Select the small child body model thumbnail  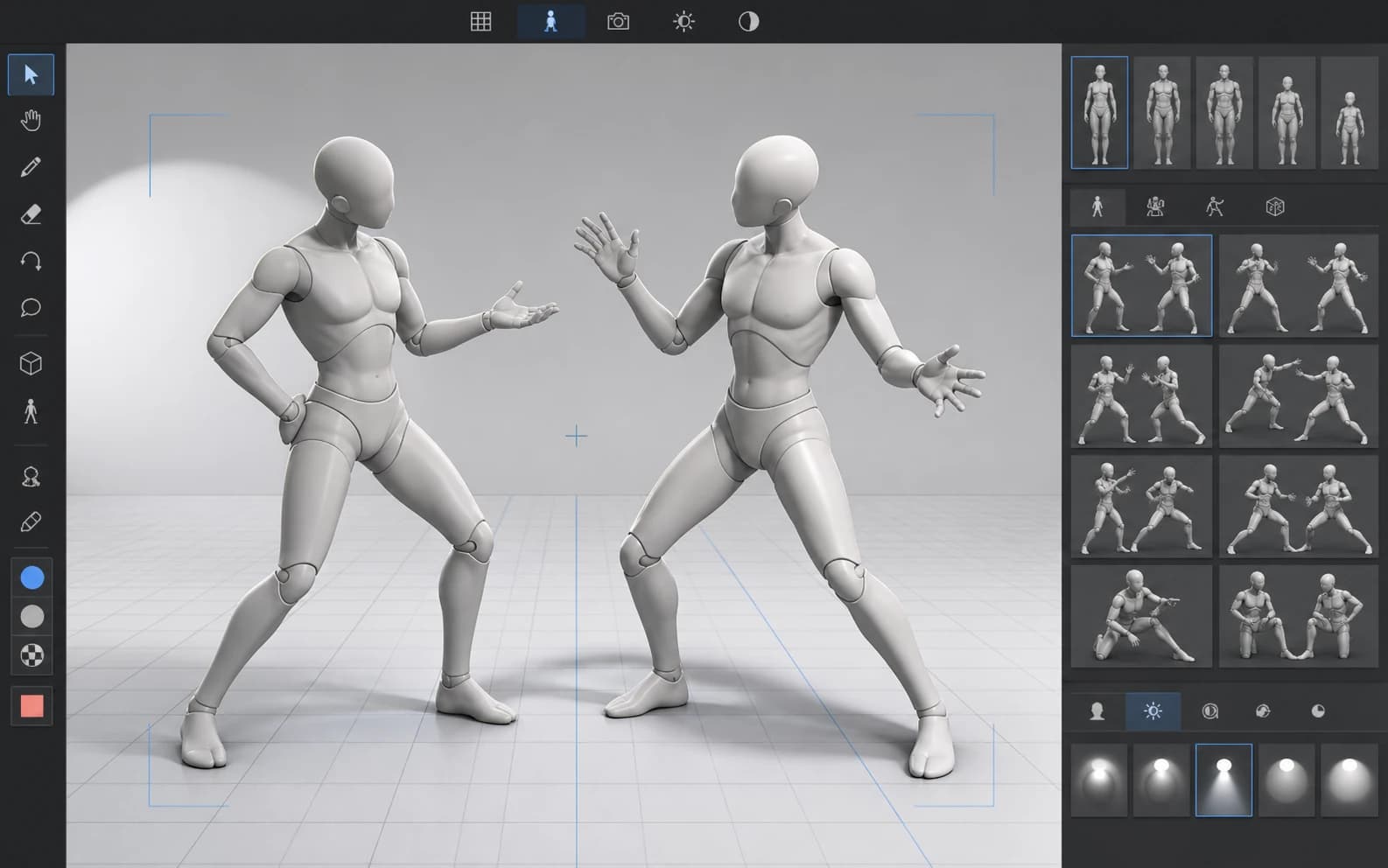point(1349,113)
